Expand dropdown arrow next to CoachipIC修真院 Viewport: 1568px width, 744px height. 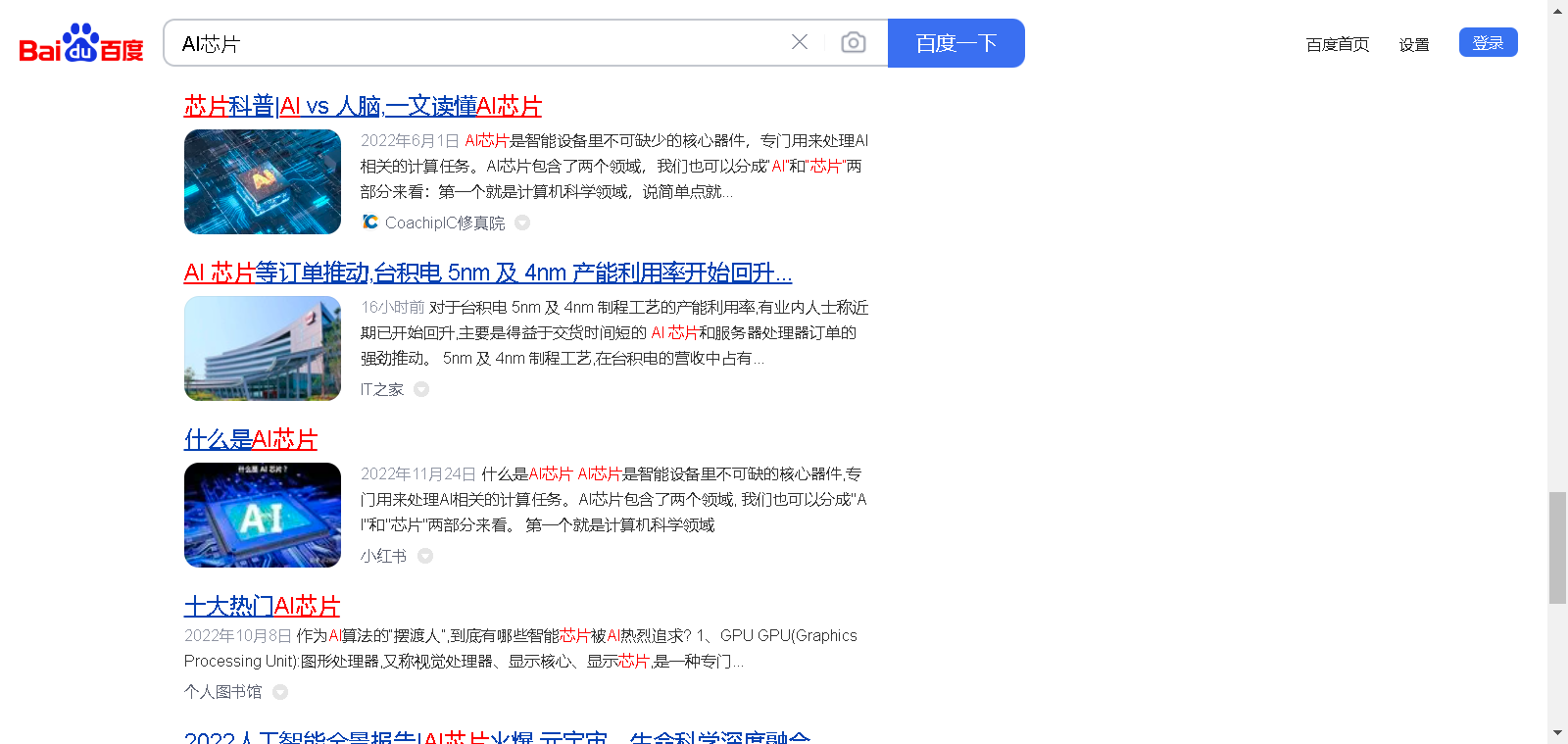[x=522, y=223]
